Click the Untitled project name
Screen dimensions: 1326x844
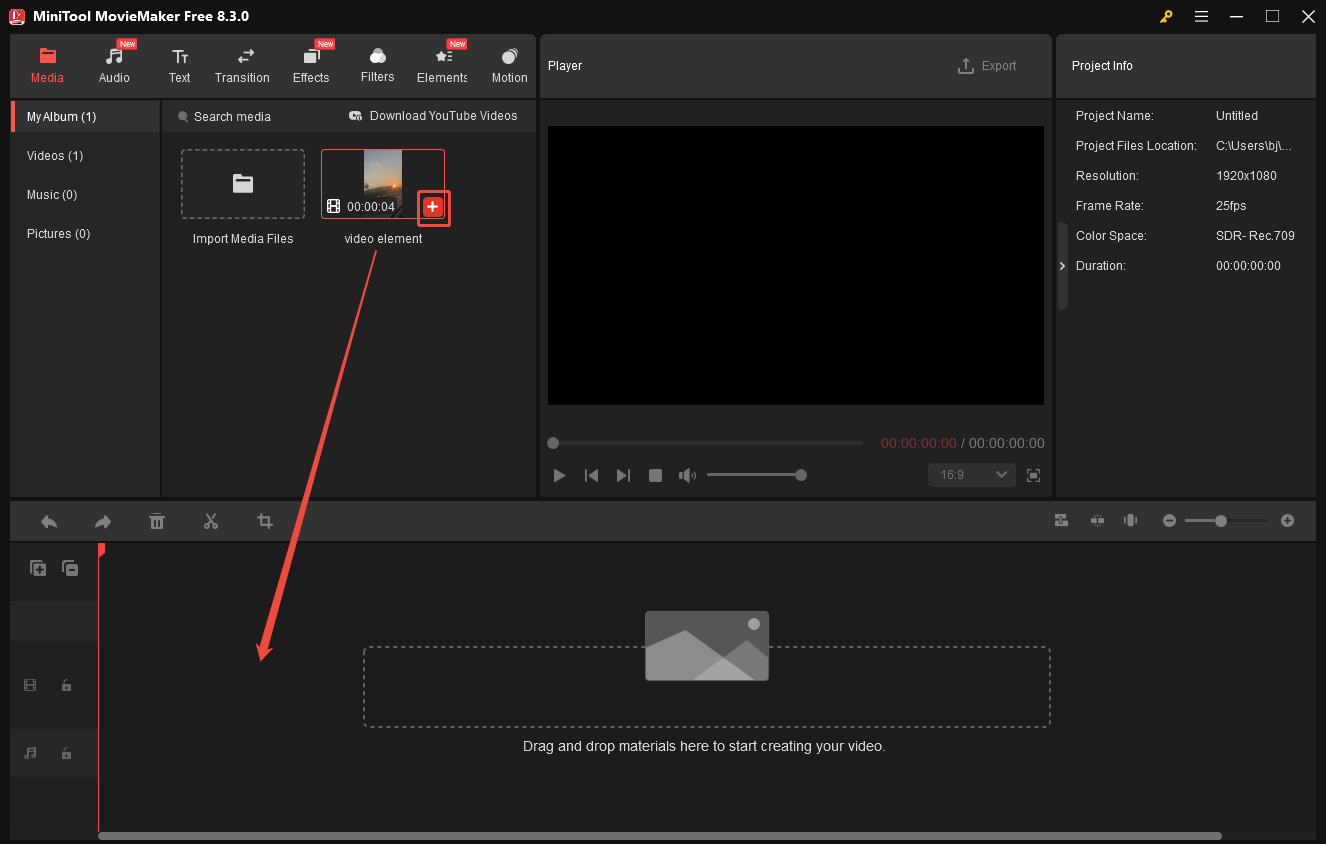(x=1237, y=116)
